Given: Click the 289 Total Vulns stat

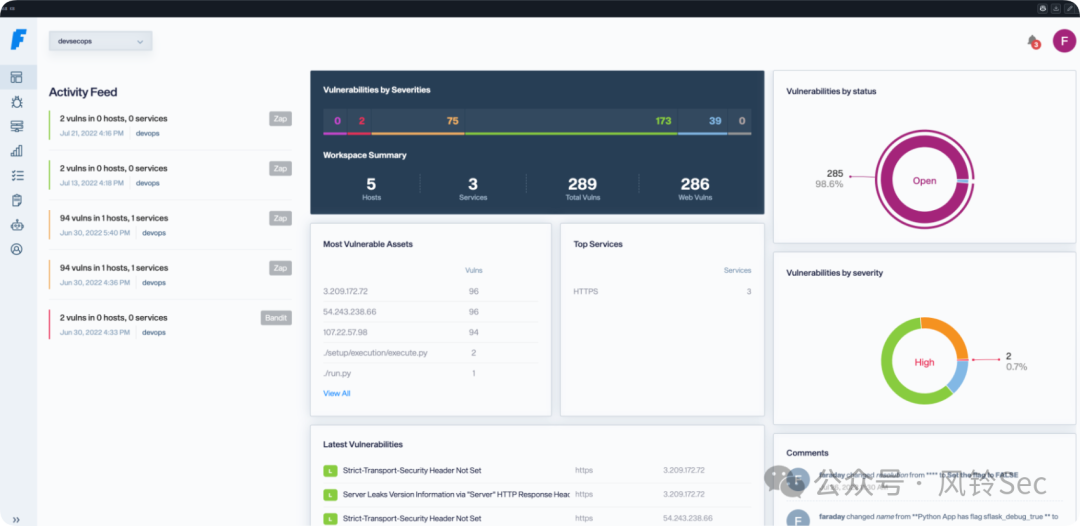Looking at the screenshot, I should (x=582, y=188).
